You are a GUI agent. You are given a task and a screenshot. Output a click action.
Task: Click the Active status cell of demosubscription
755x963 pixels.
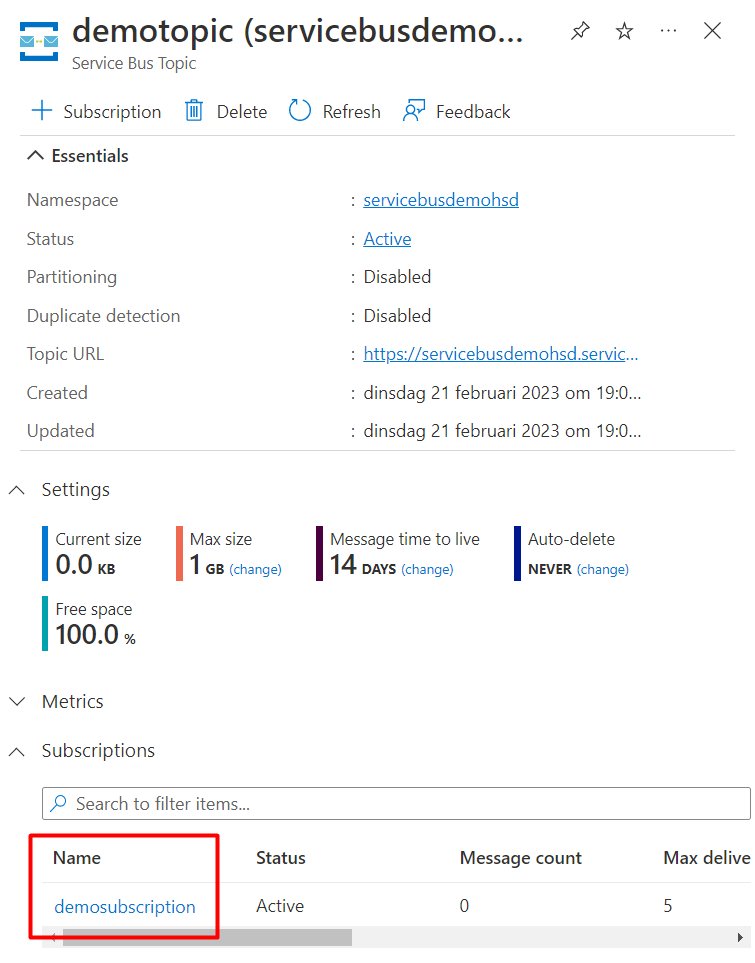(x=280, y=906)
